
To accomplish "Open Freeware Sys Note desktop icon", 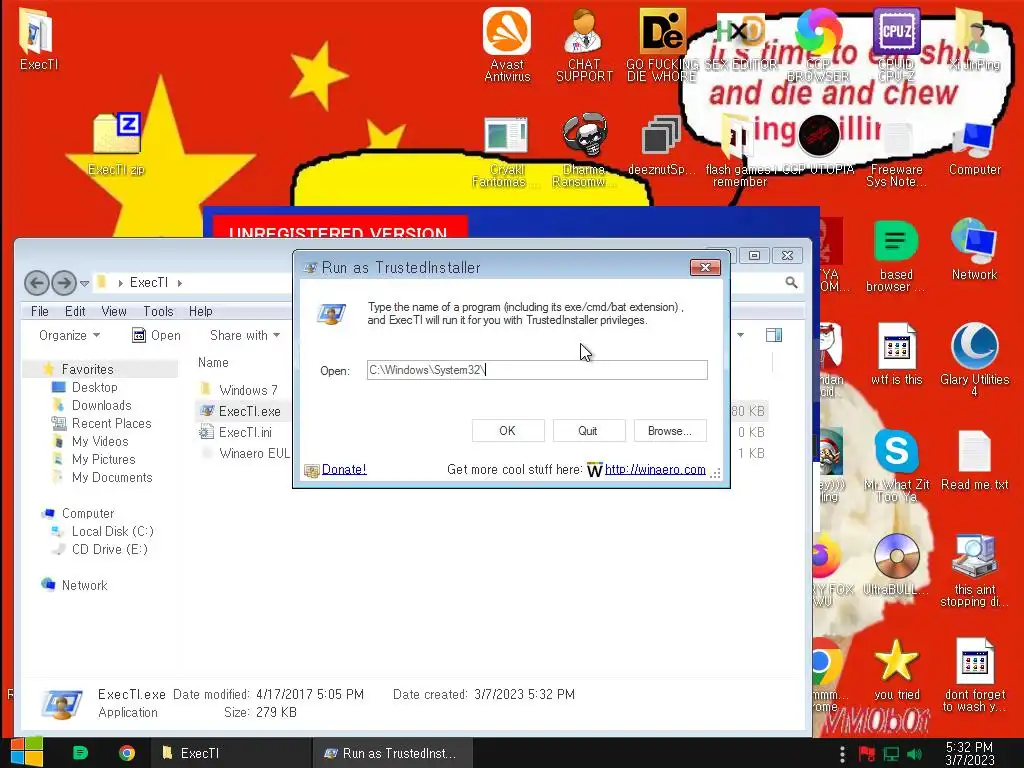I will coord(896,154).
